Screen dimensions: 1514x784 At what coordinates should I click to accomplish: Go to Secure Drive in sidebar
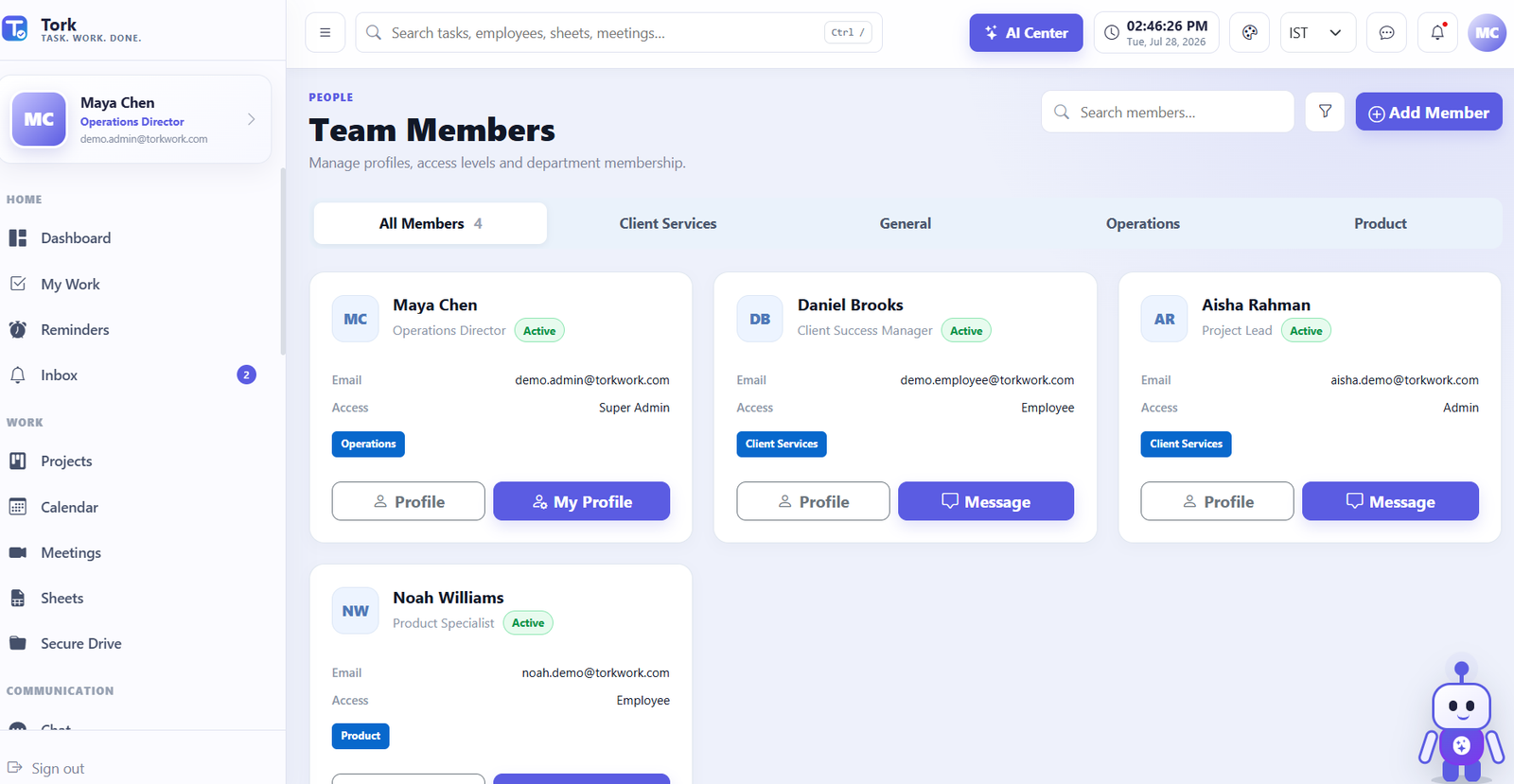coord(80,643)
